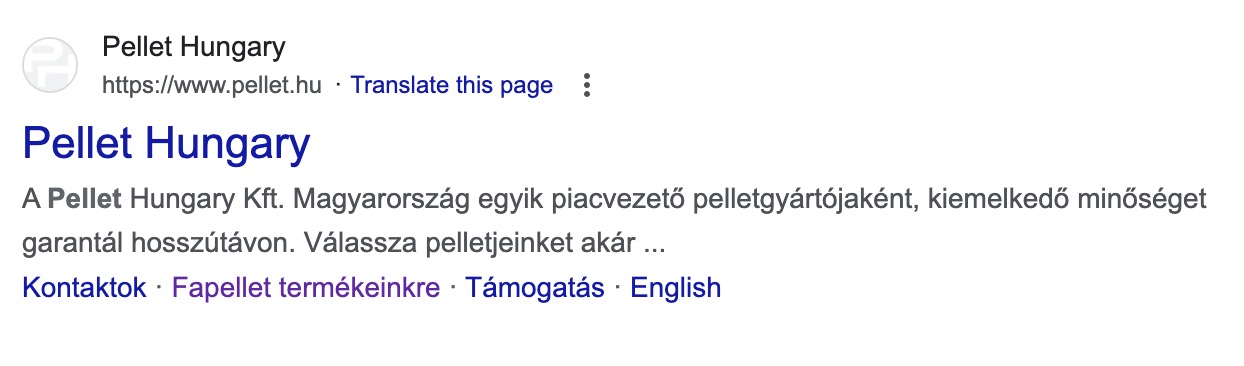
Task: Open the three-dot More options menu
Action: 587,86
